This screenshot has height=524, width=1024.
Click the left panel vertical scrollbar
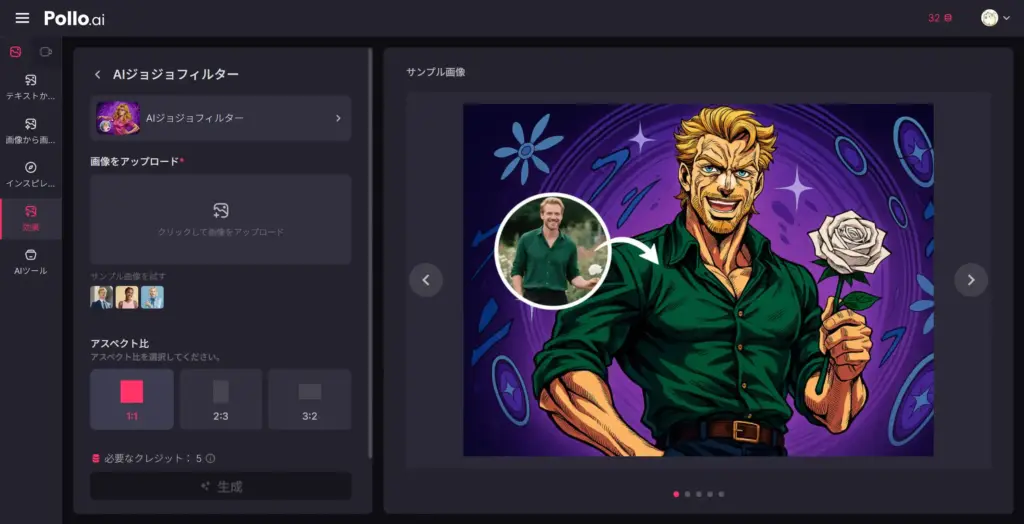[x=371, y=253]
